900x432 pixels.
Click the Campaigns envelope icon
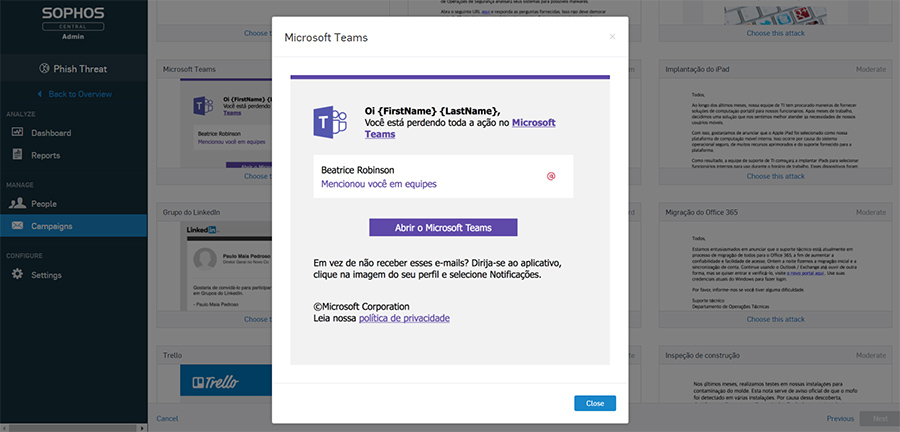17,226
